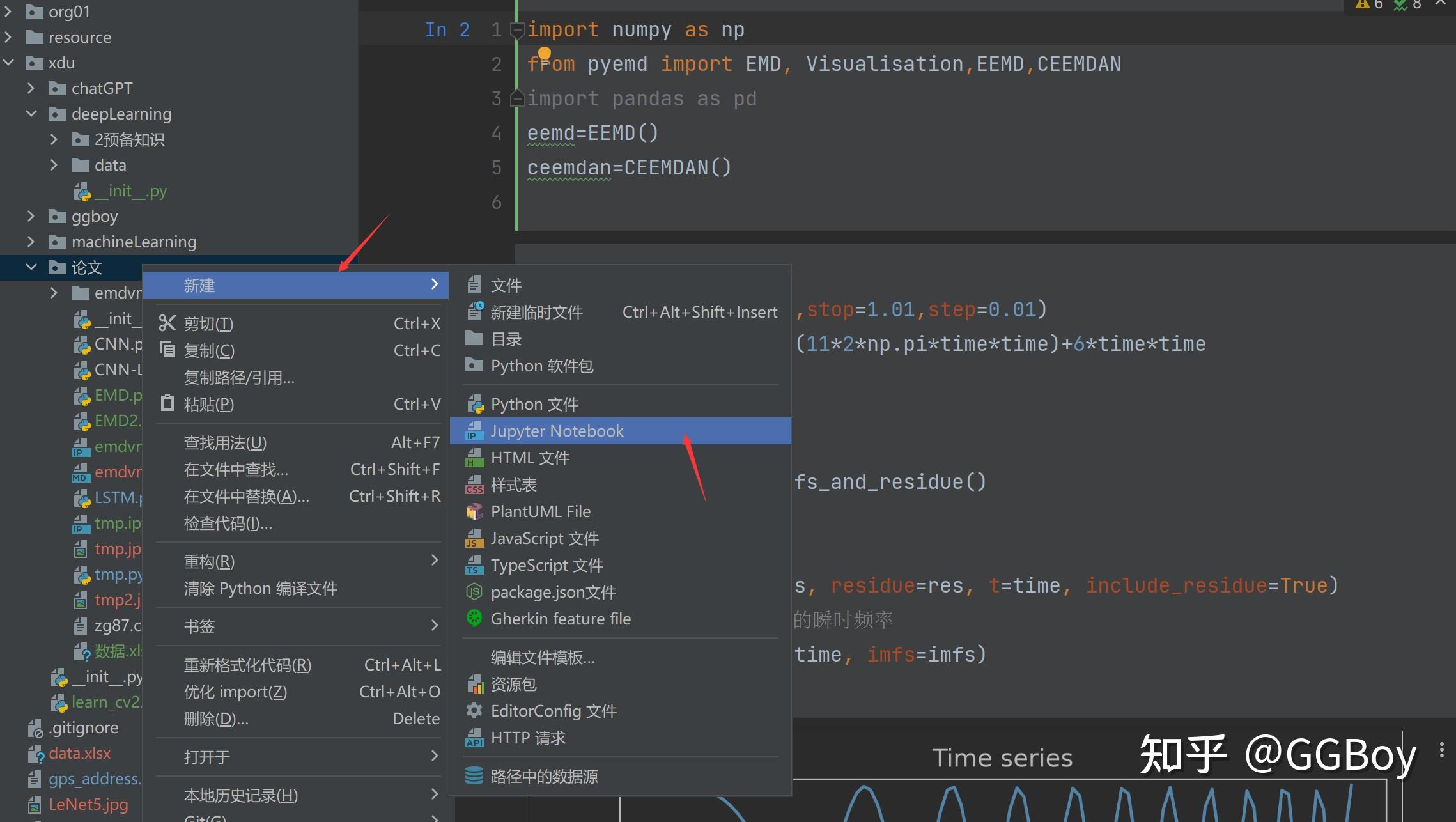Collapse the deepLearning folder
1456x822 pixels.
click(31, 114)
